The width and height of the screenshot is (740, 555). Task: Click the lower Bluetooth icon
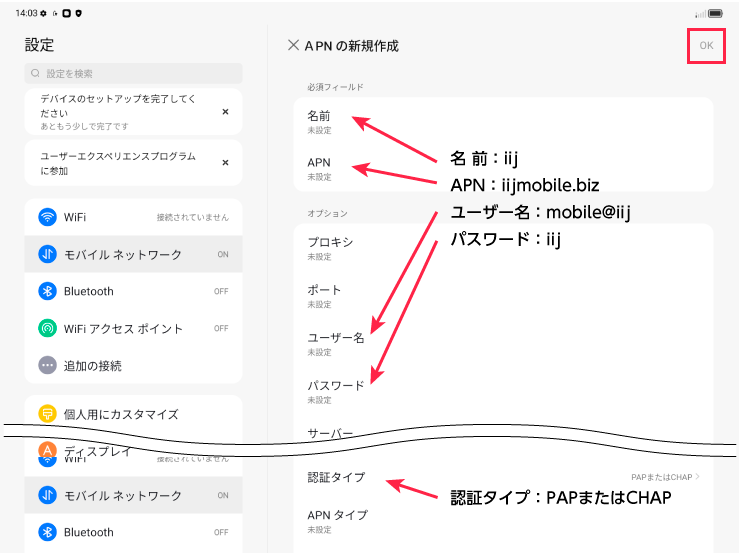(x=47, y=532)
